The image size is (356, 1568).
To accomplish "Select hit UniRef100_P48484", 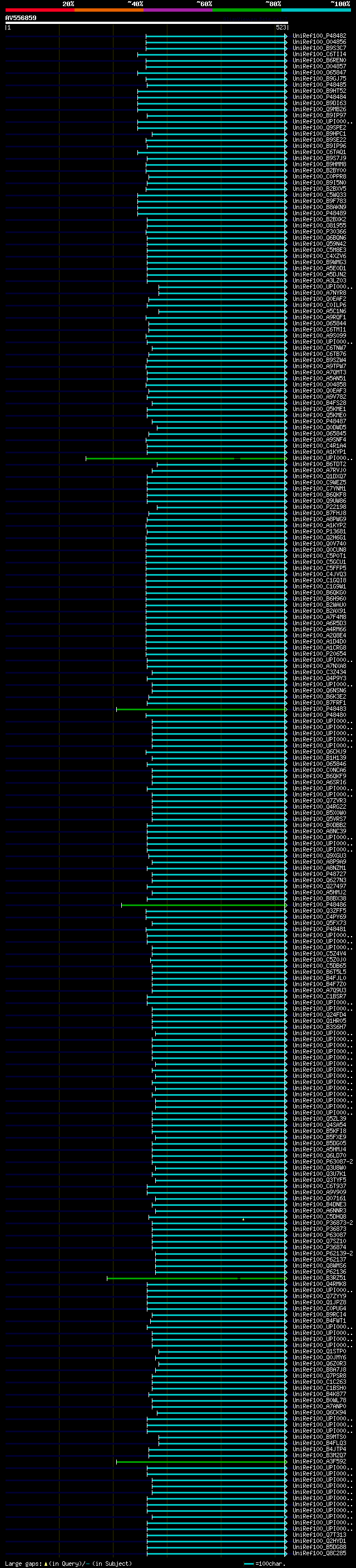I will tap(319, 97).
